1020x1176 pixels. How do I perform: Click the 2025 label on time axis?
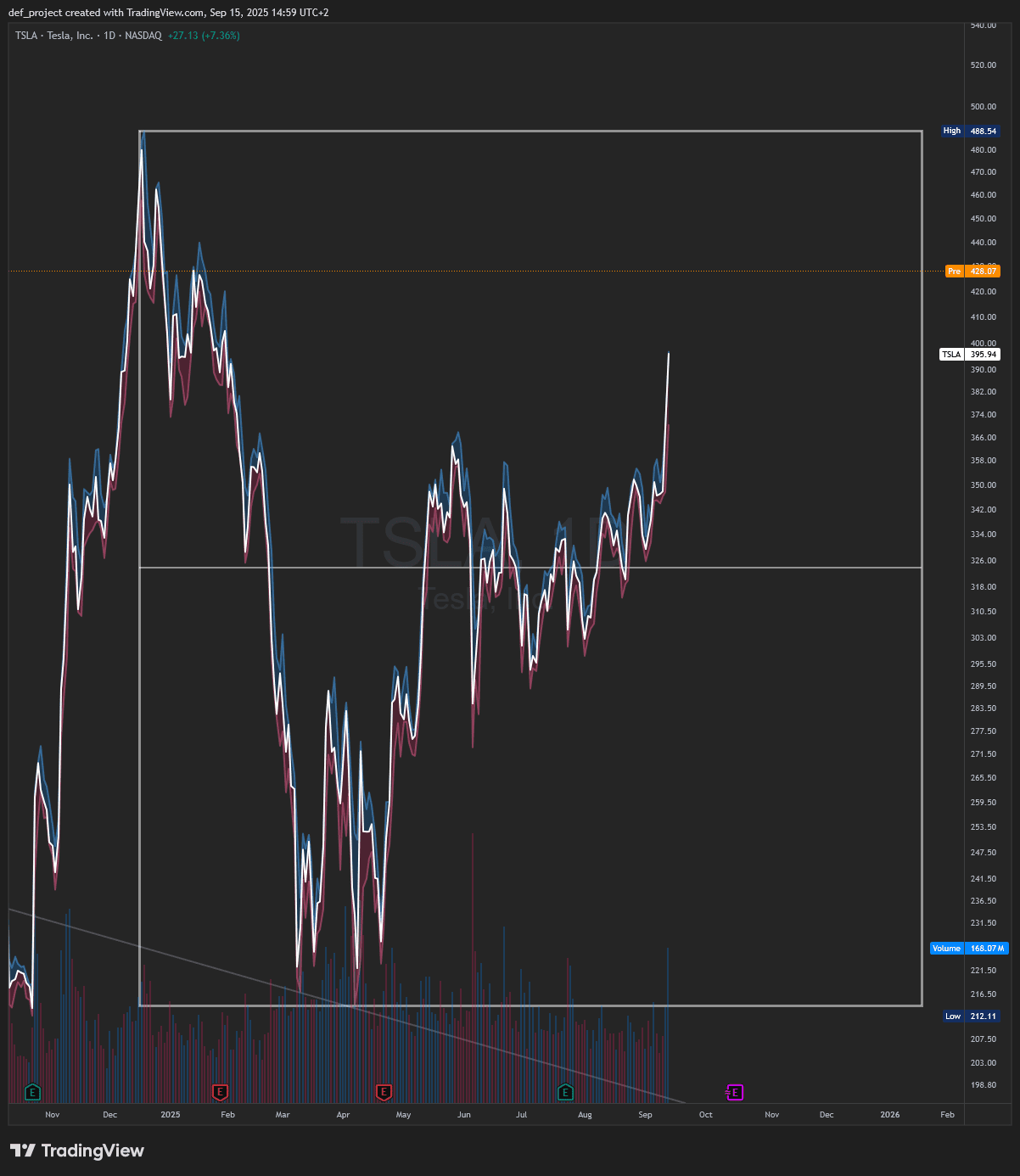coord(171,1115)
